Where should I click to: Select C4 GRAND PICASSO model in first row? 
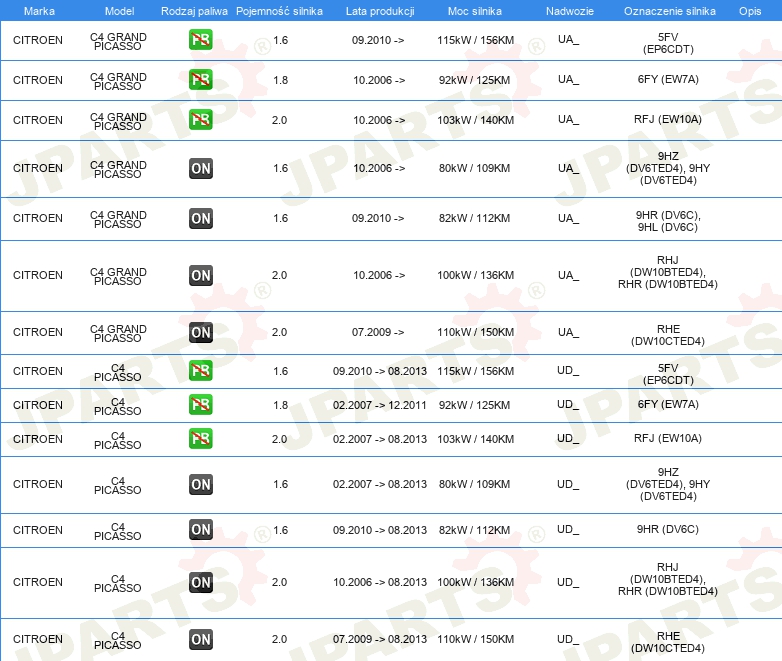pyautogui.click(x=118, y=41)
